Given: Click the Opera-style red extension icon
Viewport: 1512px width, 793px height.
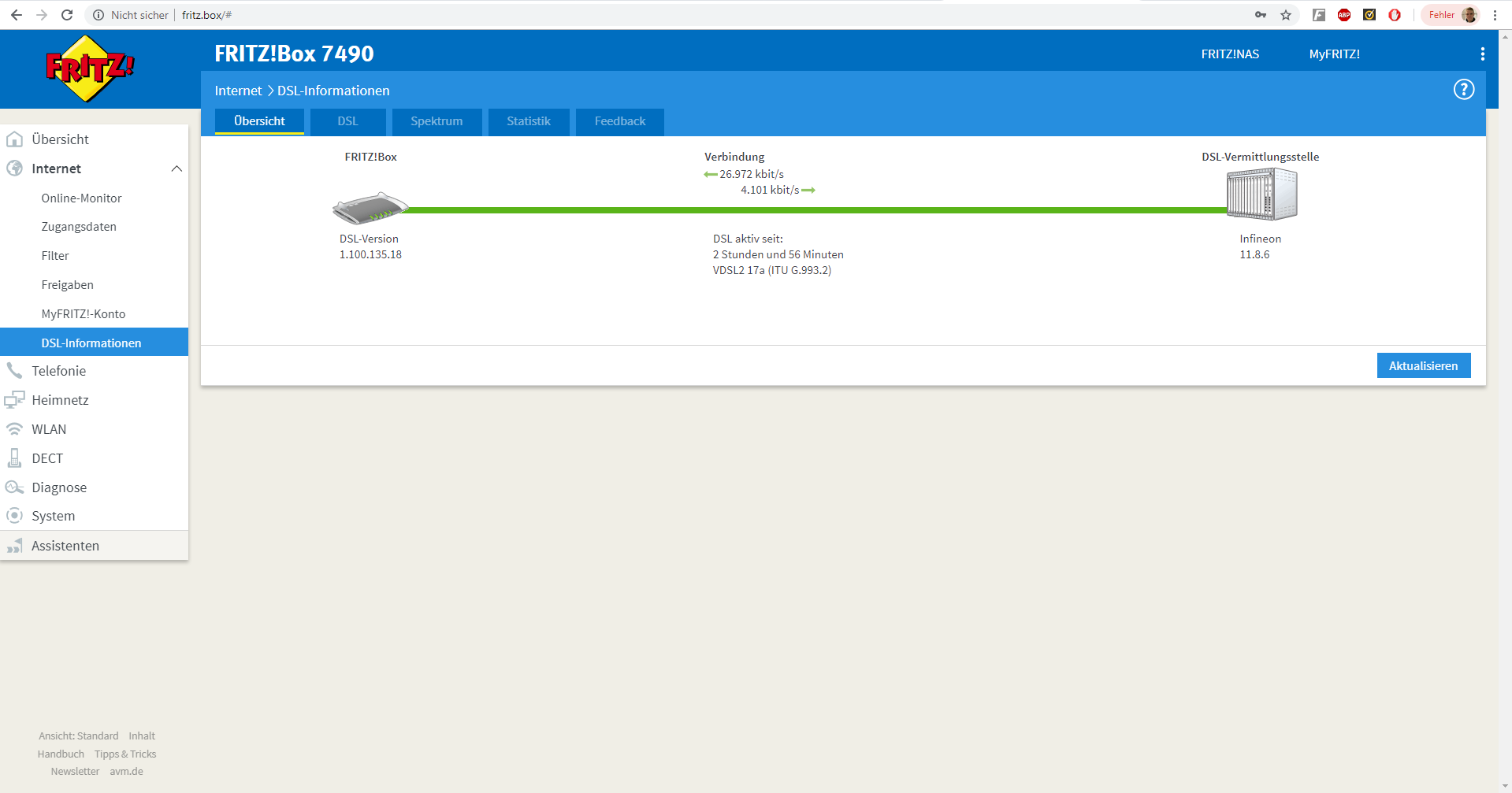Looking at the screenshot, I should pos(1395,15).
